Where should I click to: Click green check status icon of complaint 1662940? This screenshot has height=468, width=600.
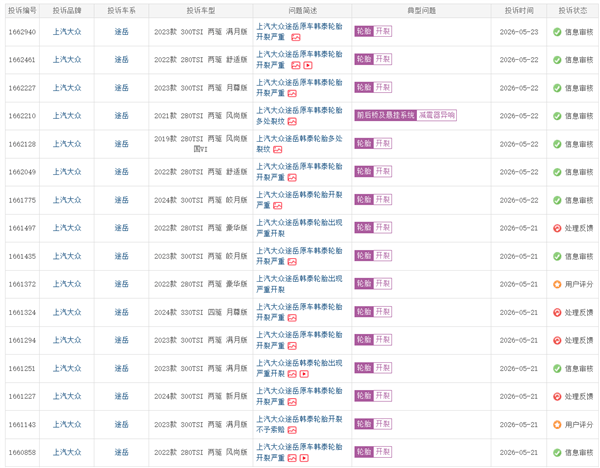(x=557, y=32)
